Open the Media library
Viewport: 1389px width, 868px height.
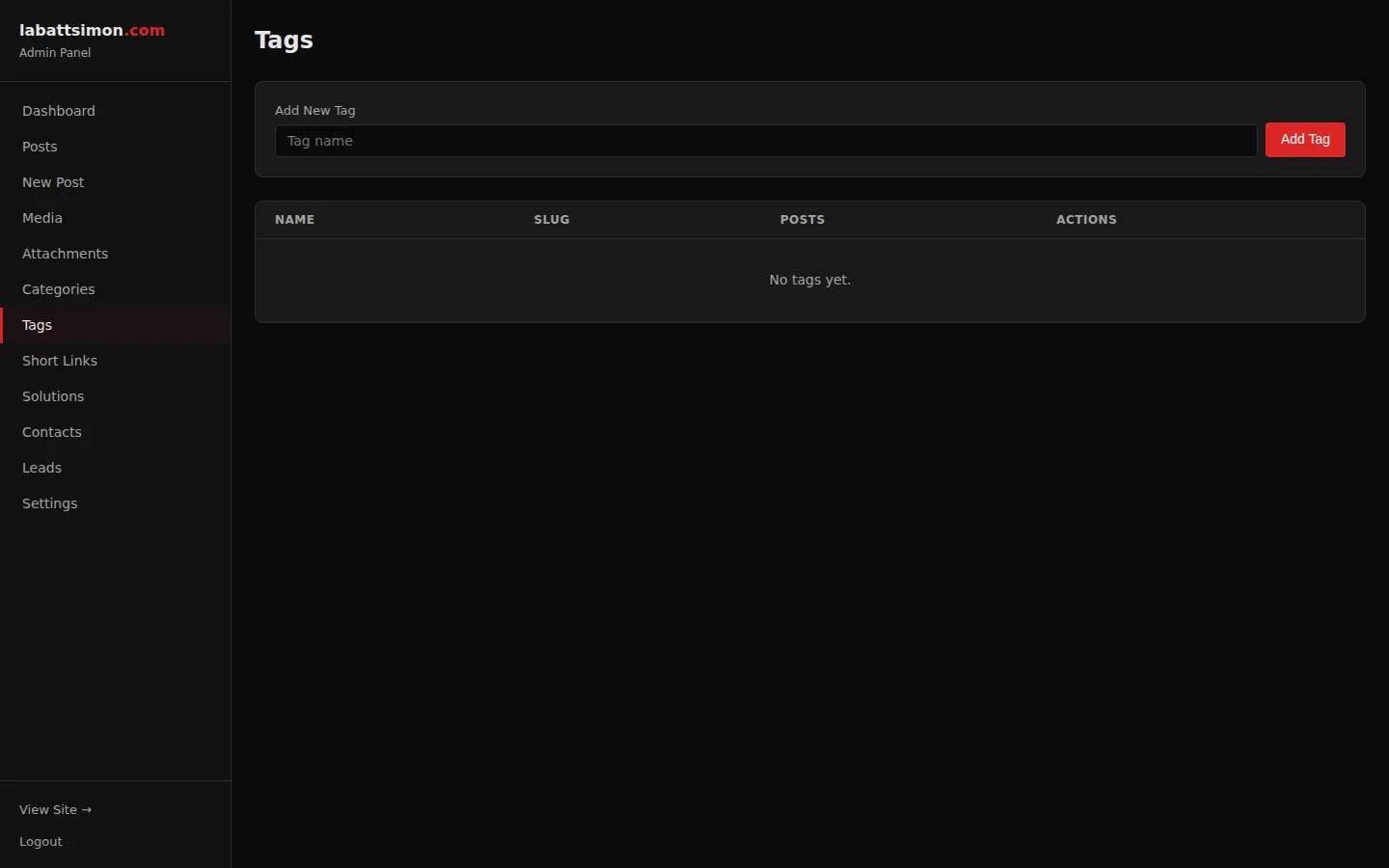41,218
